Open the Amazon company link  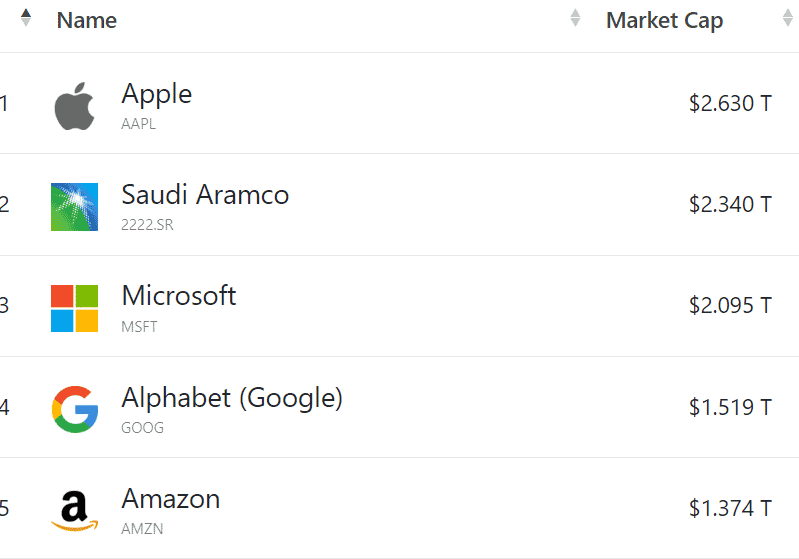coord(171,498)
